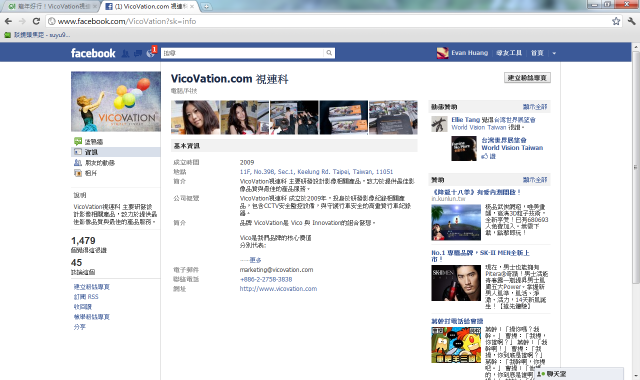Click the page vertical scrollbar
Image resolution: width=640 pixels, height=380 pixels.
coord(636,167)
